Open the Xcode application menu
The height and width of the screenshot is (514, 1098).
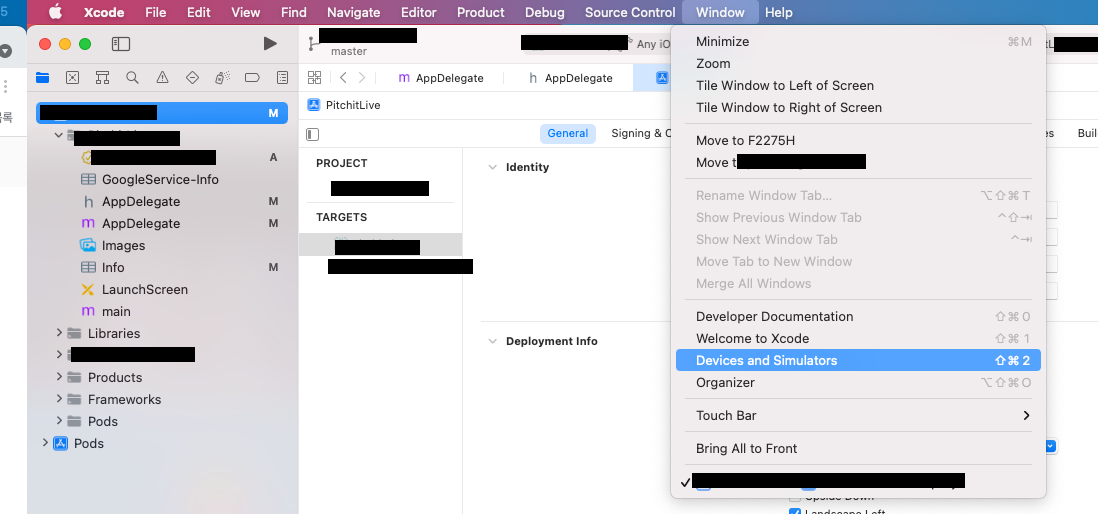pyautogui.click(x=104, y=12)
